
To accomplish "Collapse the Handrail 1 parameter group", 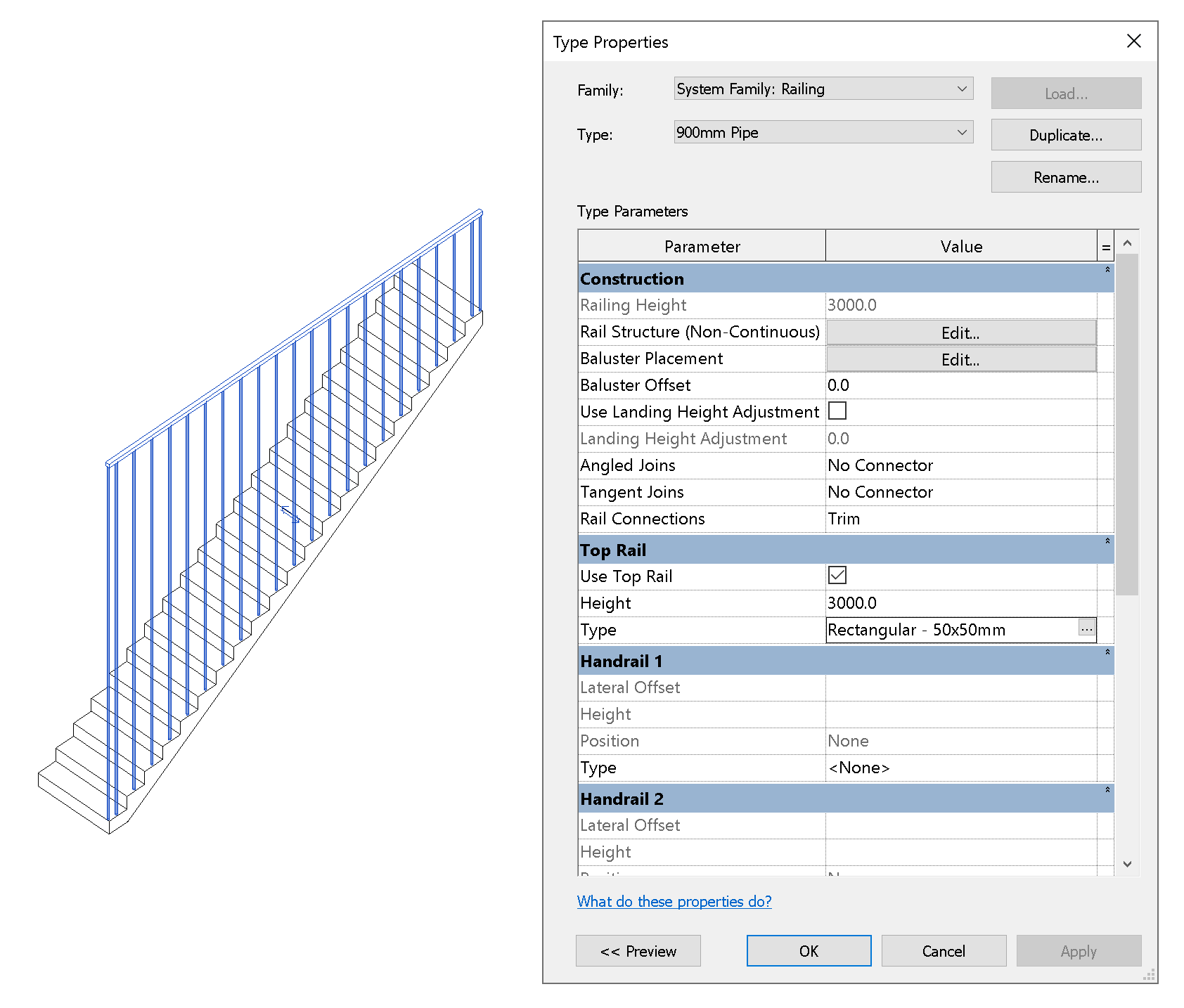I will pyautogui.click(x=1108, y=651).
